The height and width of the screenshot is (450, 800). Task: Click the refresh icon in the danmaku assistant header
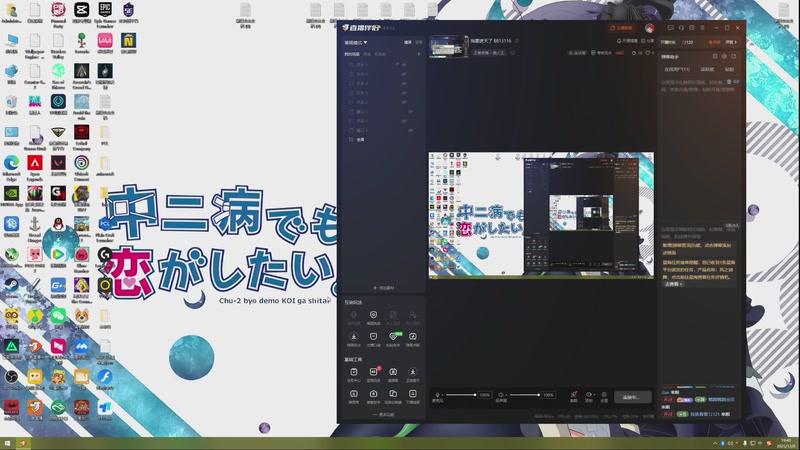[x=734, y=57]
